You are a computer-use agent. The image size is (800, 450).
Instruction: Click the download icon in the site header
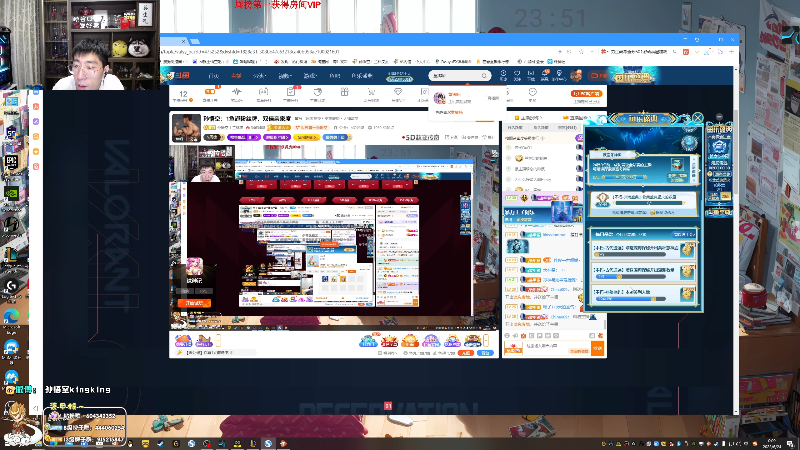pyautogui.click(x=531, y=74)
